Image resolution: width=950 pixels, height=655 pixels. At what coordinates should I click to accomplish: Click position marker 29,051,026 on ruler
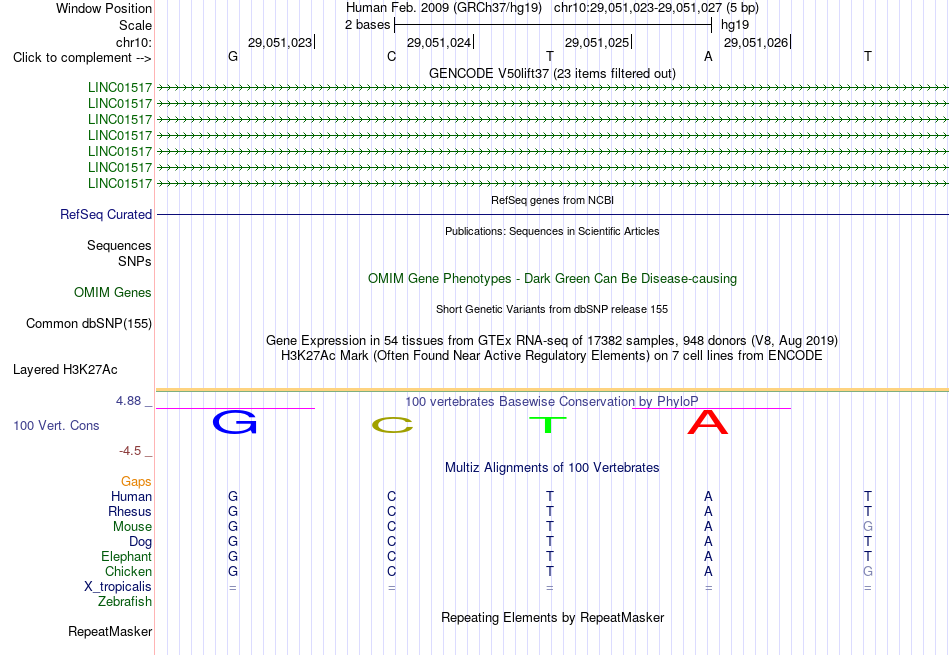756,42
